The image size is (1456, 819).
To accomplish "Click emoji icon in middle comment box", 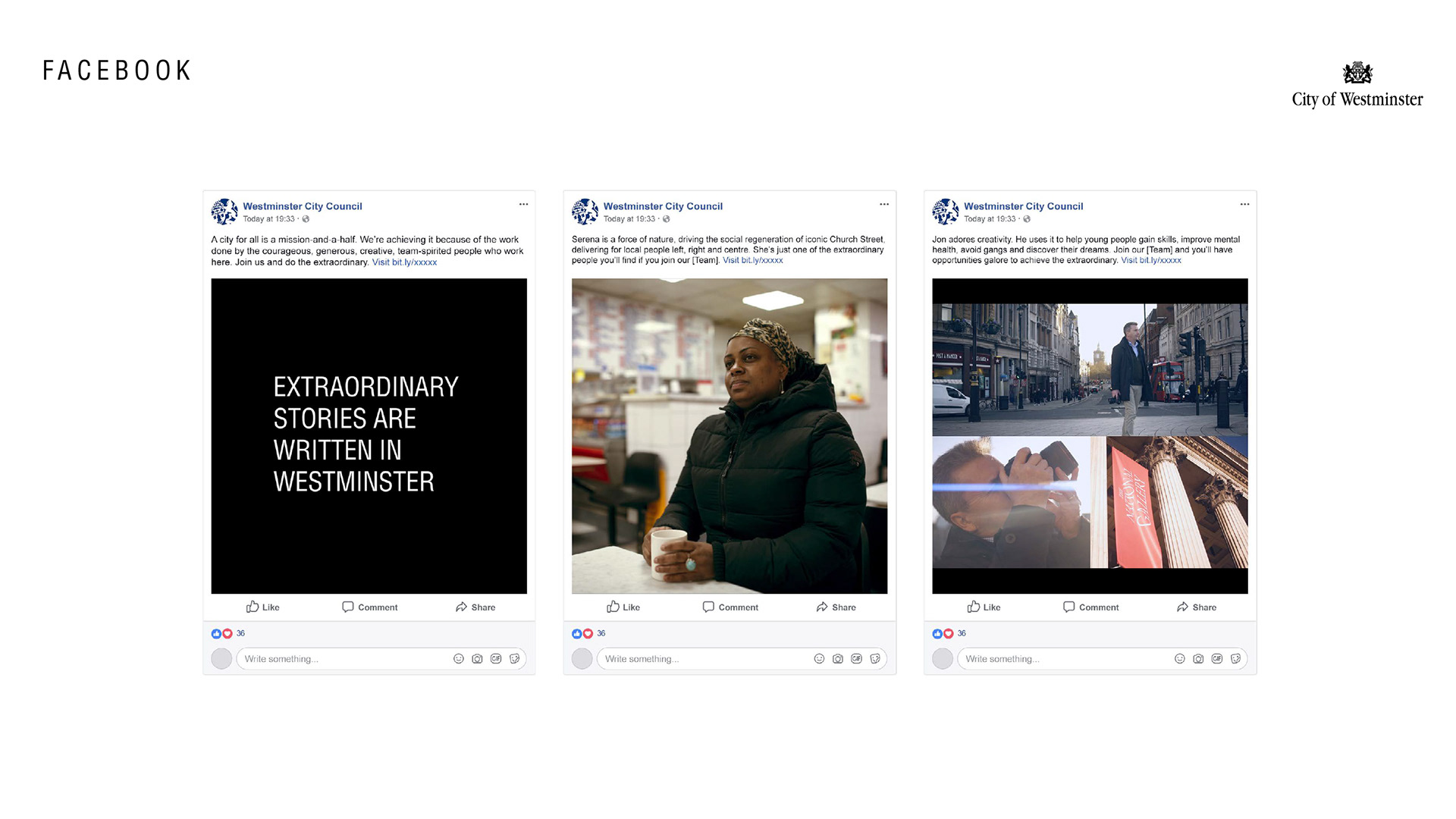I will pyautogui.click(x=819, y=659).
